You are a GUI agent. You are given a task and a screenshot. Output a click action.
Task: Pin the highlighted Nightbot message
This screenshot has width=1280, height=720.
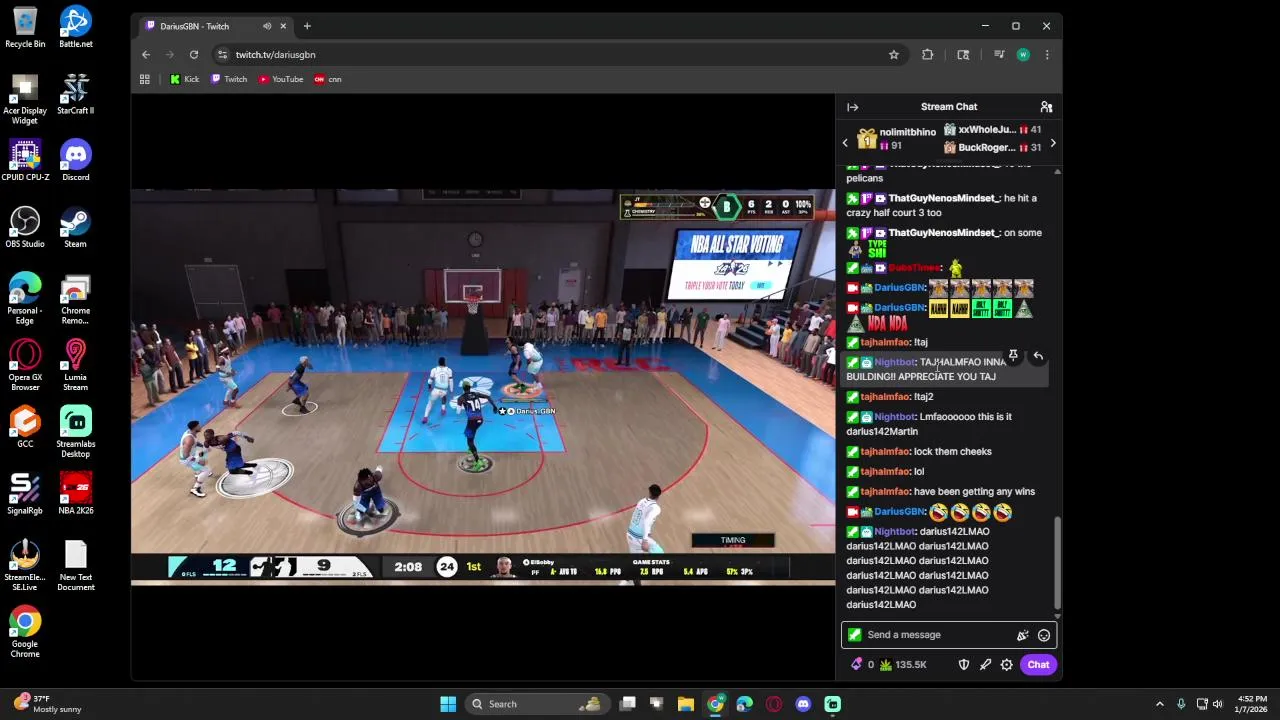click(x=1013, y=356)
